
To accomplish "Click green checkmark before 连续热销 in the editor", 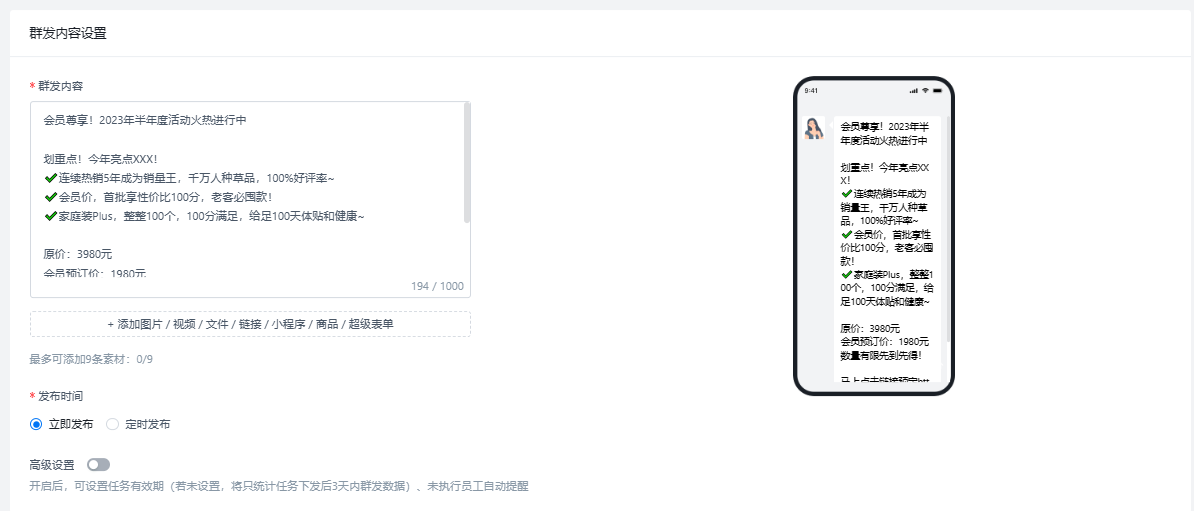I will [50, 178].
